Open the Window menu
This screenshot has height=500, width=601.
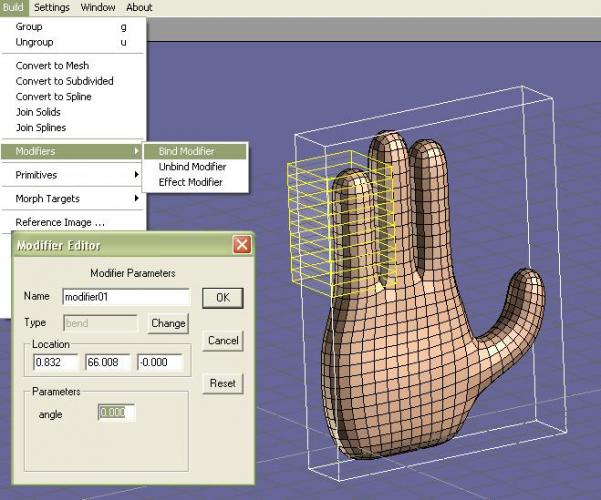tap(98, 7)
